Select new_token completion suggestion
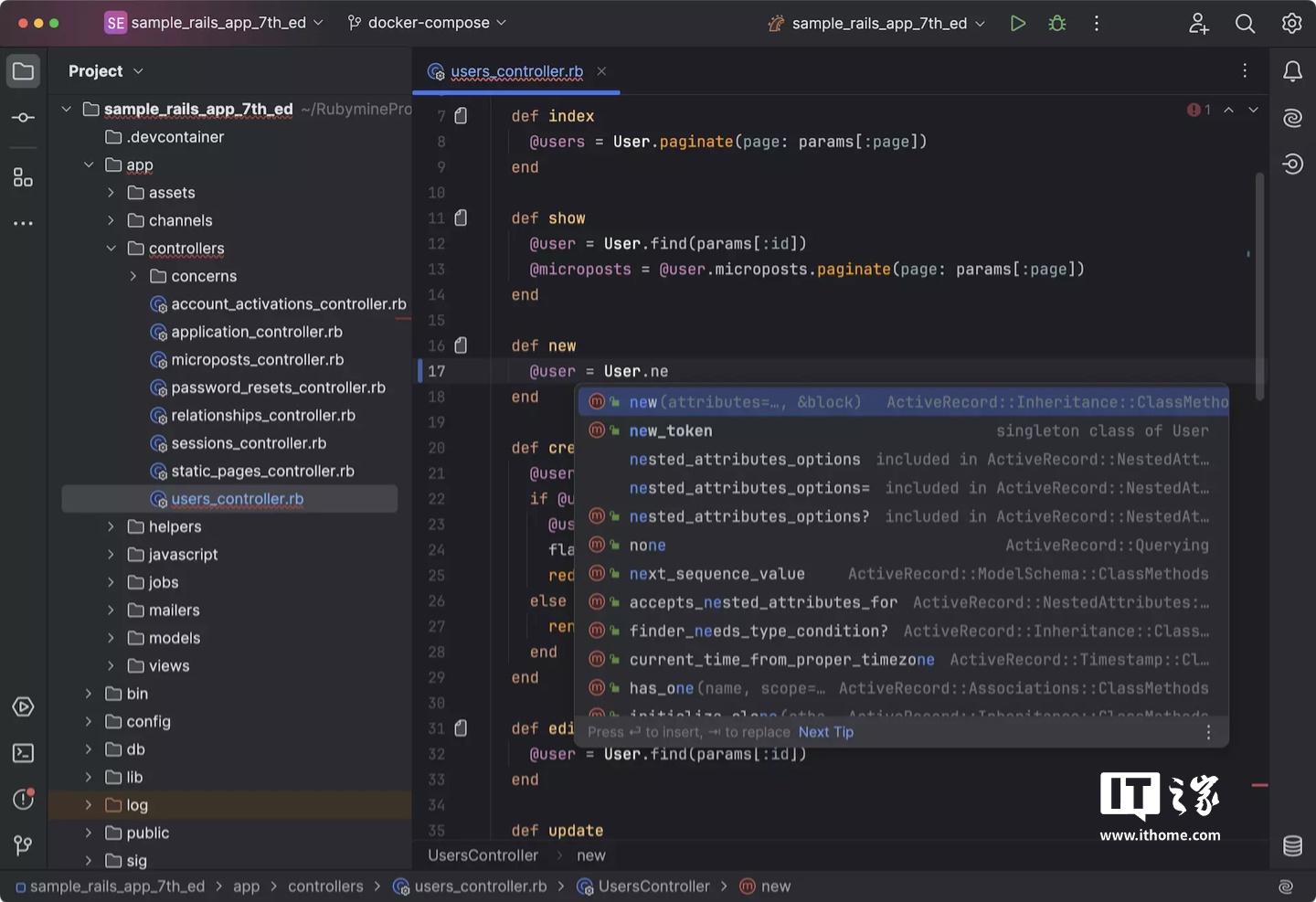This screenshot has width=1316, height=902. tap(671, 430)
